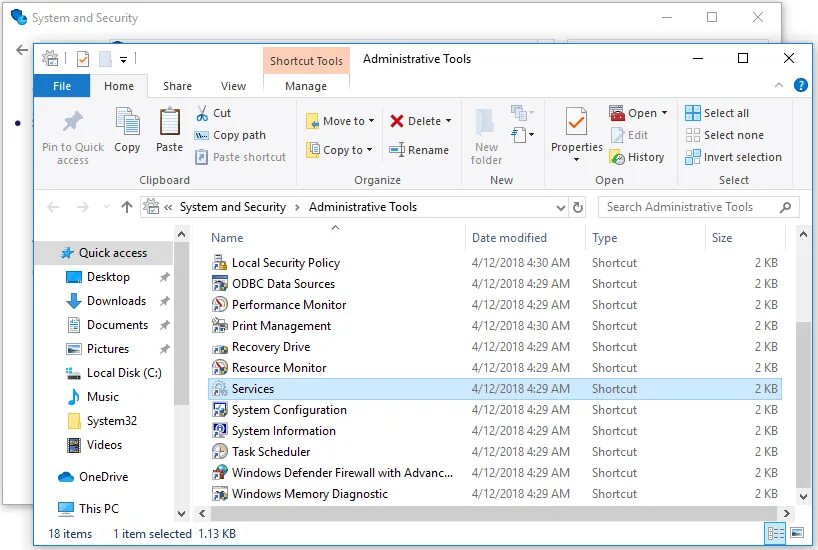Click Edit in the Open group
818x550 pixels.
[x=629, y=135]
